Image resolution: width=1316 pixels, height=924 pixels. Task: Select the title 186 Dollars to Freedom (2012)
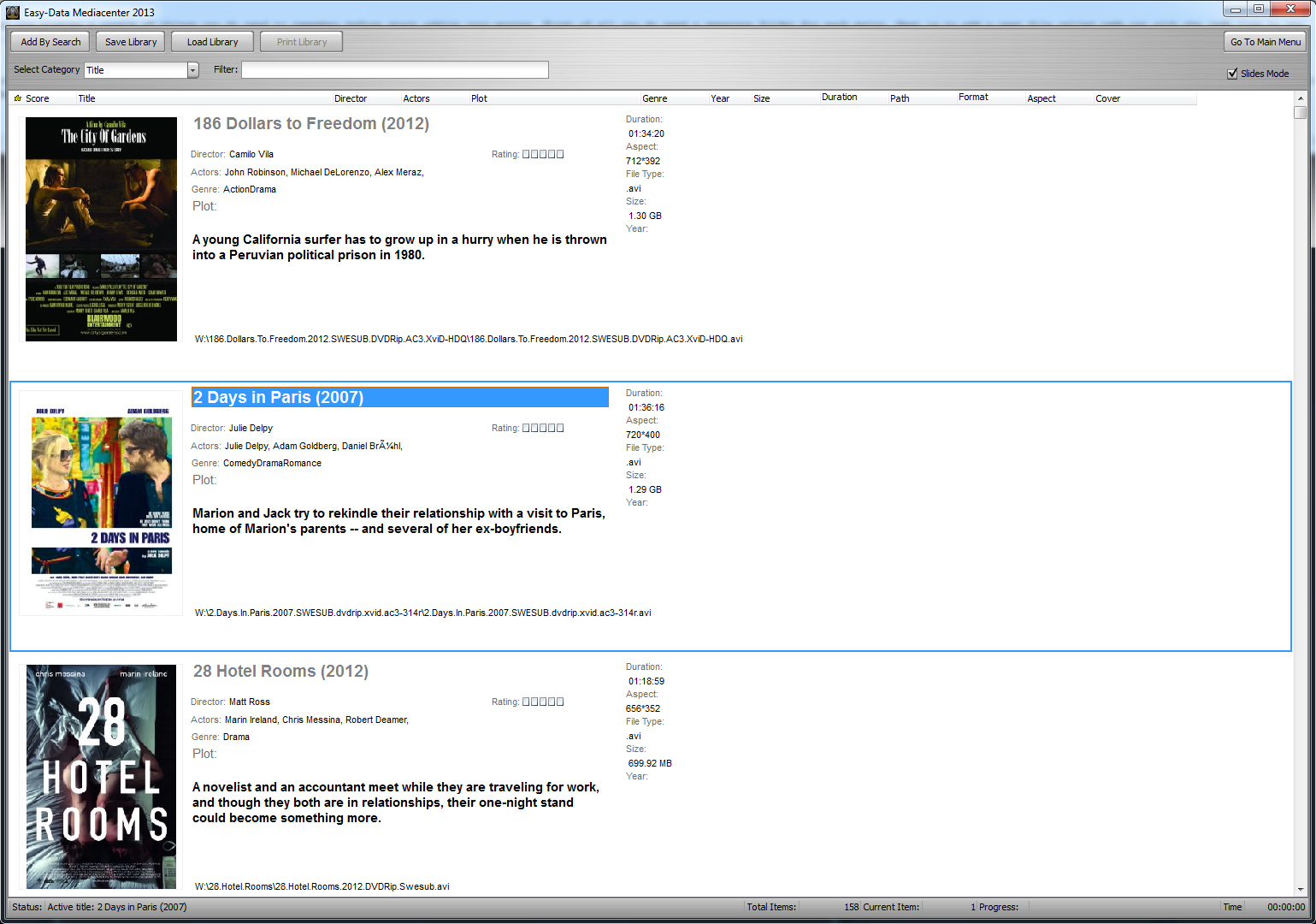[311, 123]
